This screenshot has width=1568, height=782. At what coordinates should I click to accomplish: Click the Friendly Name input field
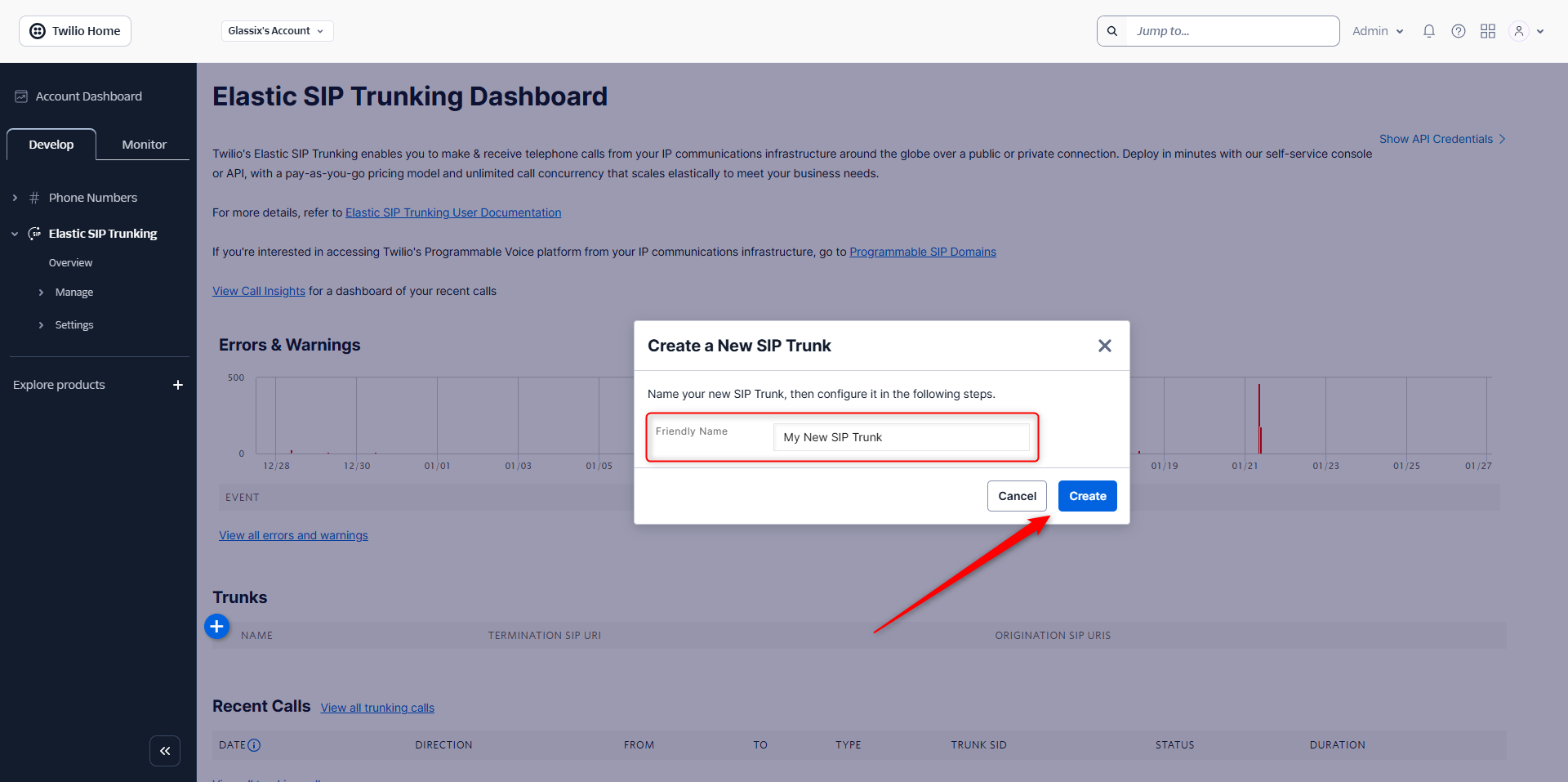pos(901,437)
